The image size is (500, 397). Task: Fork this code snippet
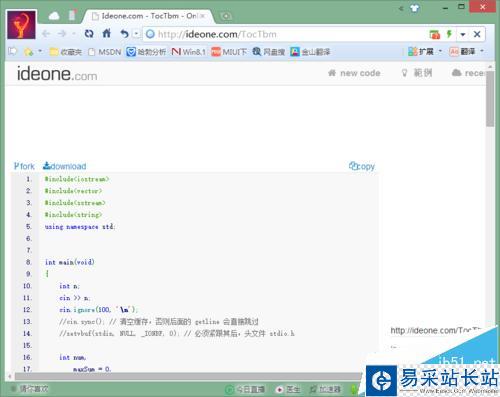click(x=24, y=166)
